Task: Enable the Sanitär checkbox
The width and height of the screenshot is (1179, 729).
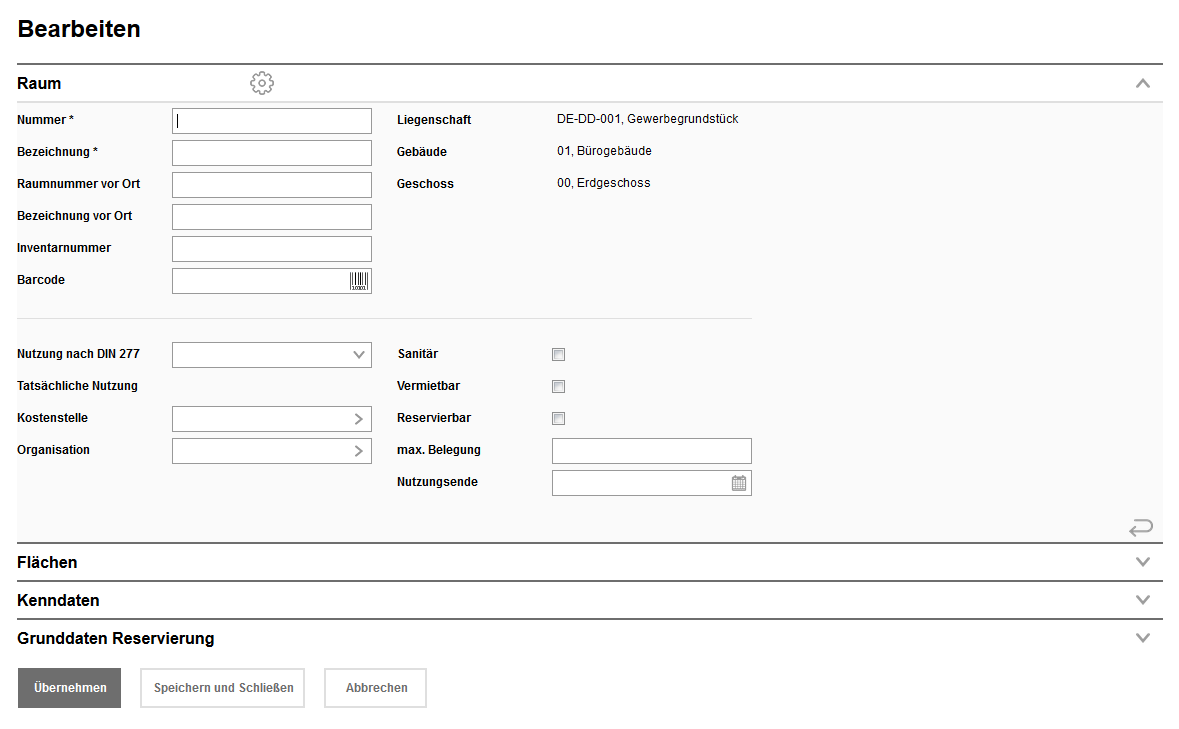Action: coord(559,355)
